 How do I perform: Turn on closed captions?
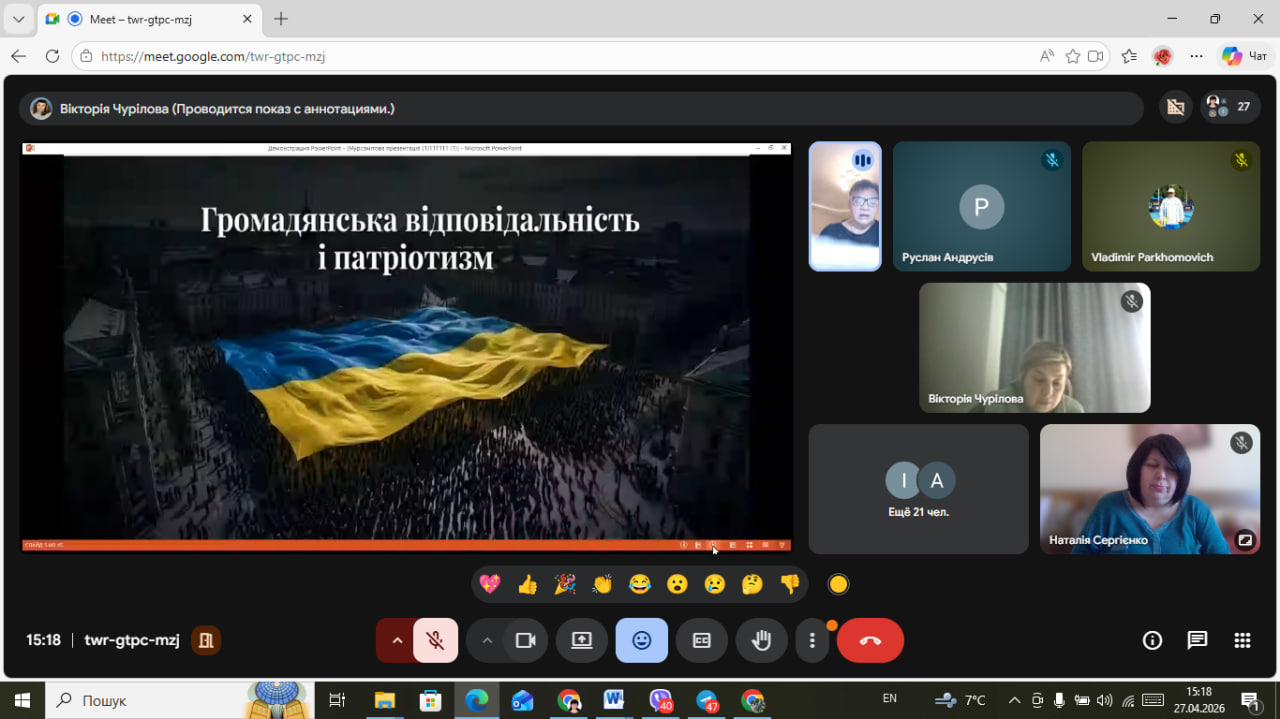click(702, 641)
